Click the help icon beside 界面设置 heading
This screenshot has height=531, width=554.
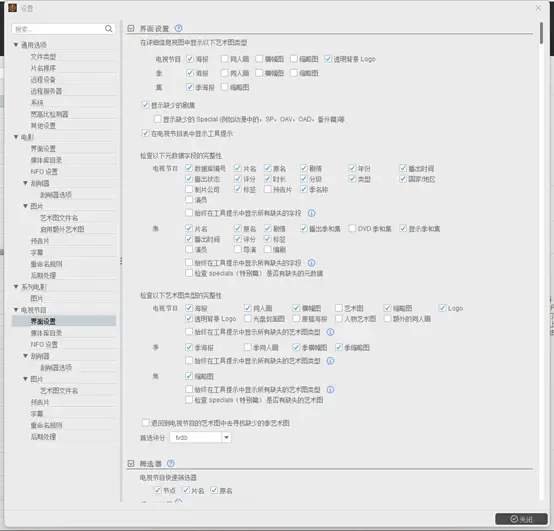pyautogui.click(x=178, y=28)
